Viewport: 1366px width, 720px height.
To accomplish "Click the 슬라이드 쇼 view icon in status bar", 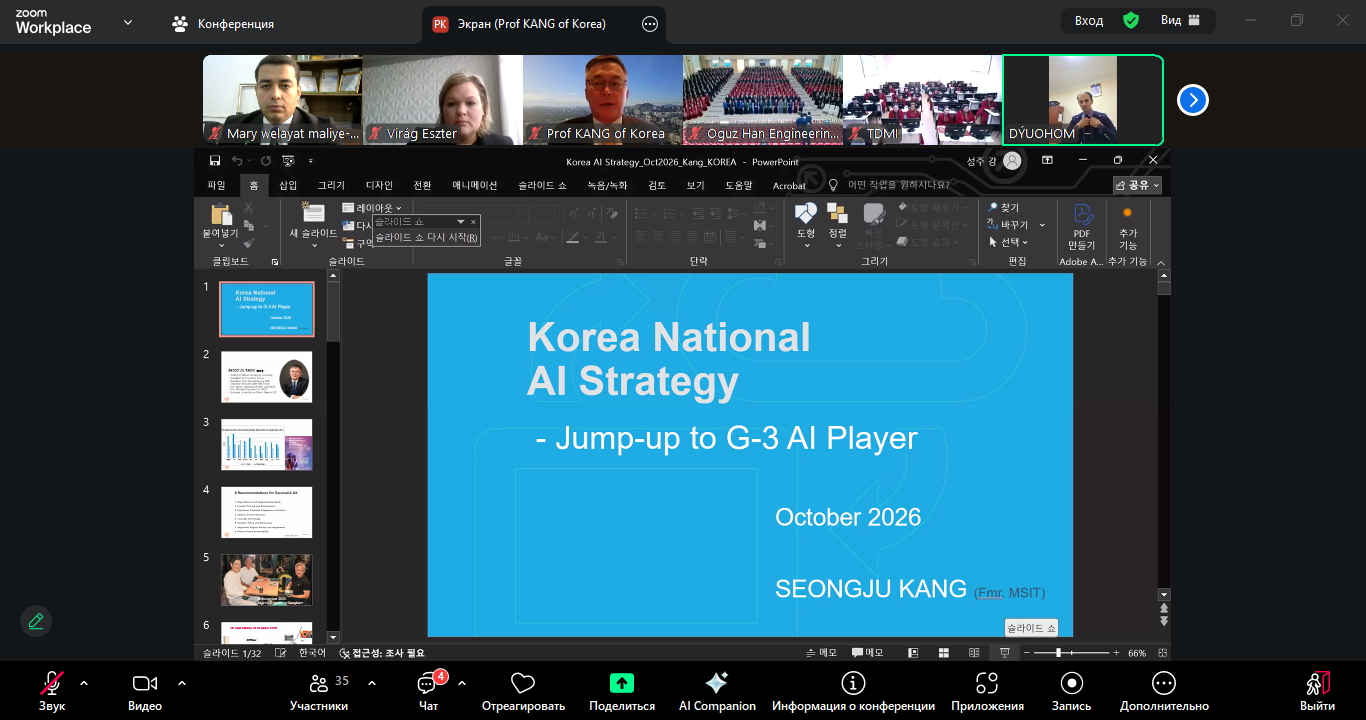I will (x=1005, y=653).
